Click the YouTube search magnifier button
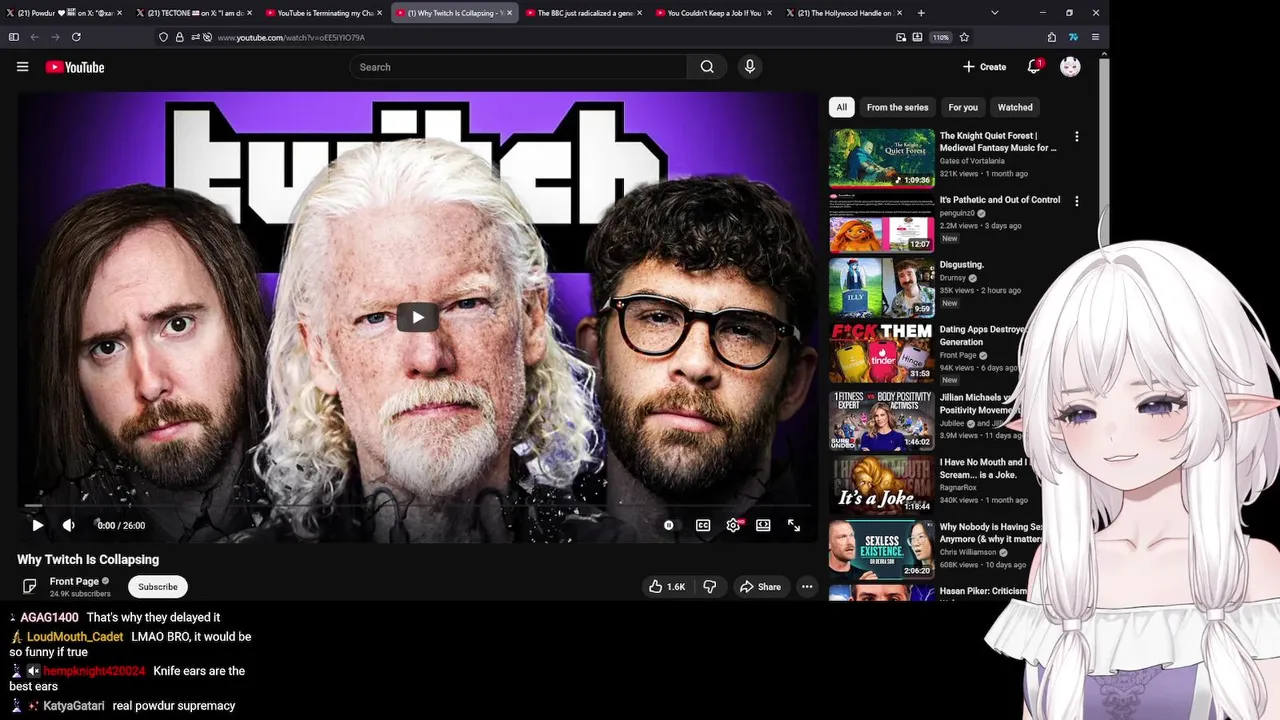This screenshot has height=720, width=1280. click(x=707, y=67)
